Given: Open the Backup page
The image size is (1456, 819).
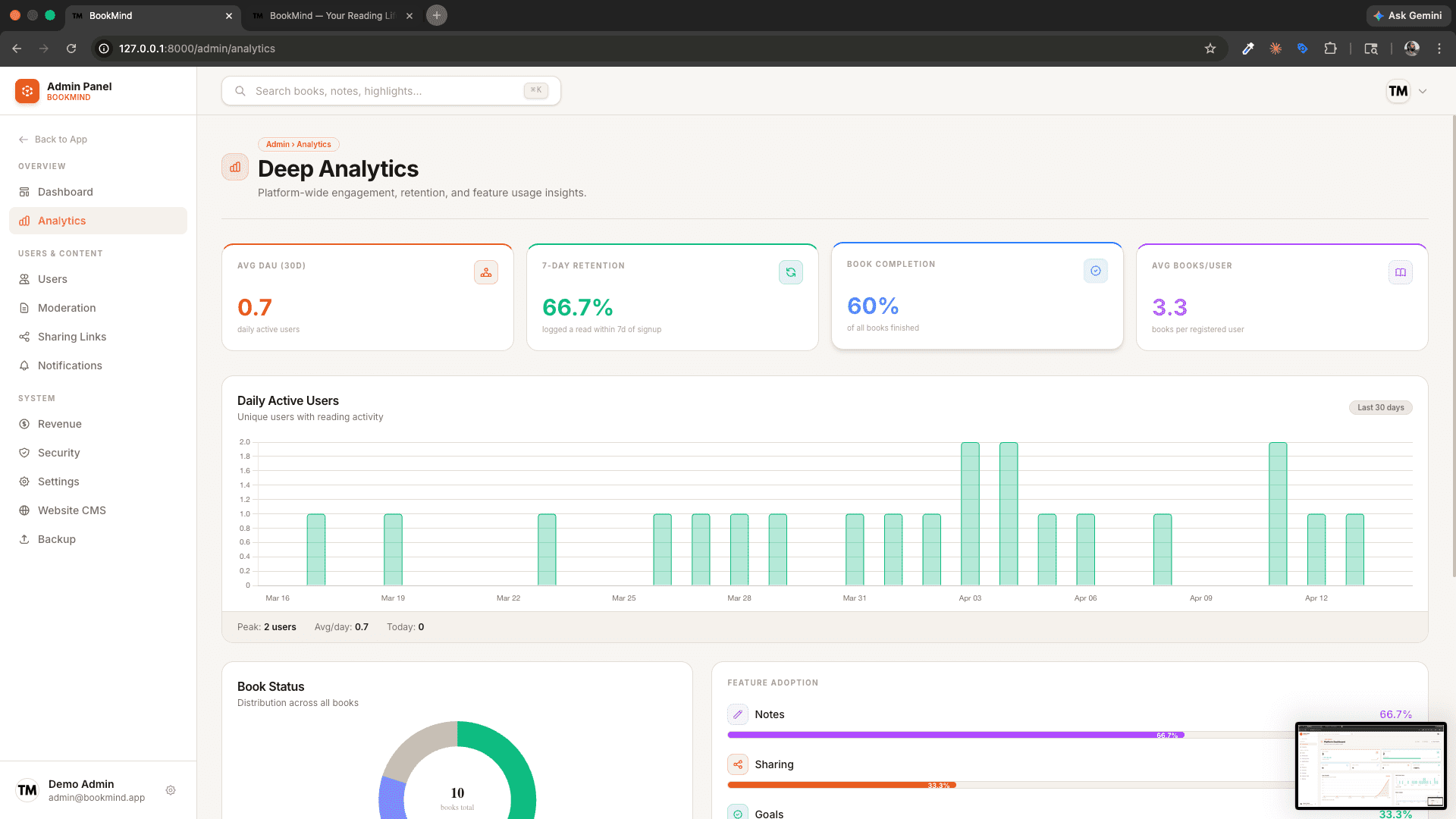Looking at the screenshot, I should click(98, 539).
